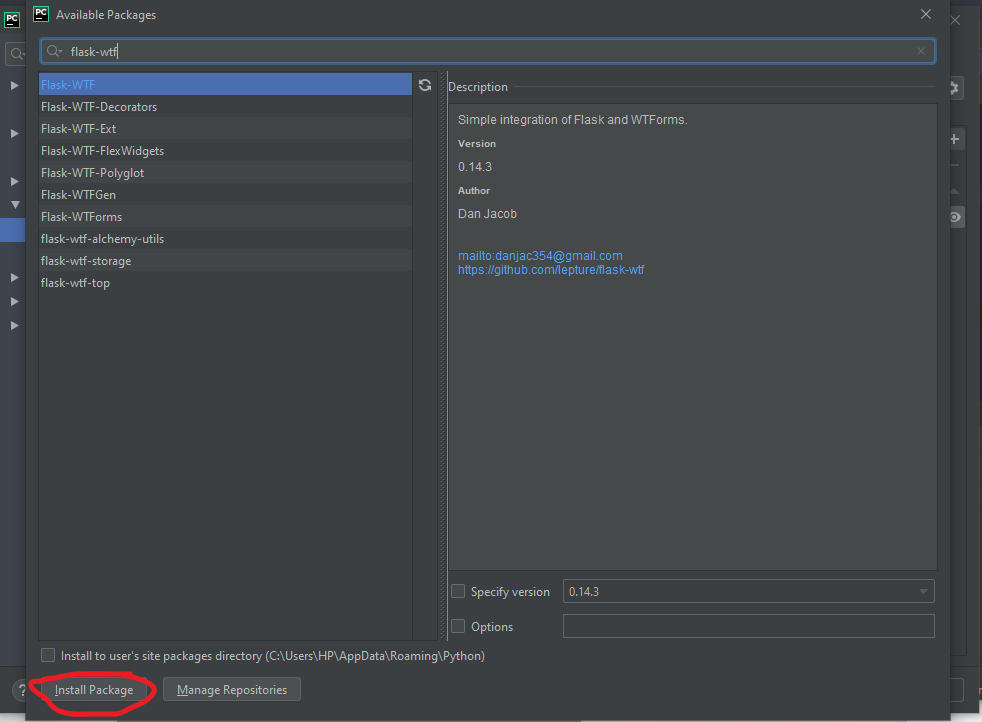This screenshot has width=982, height=722.
Task: Select Flask-WTForms package
Action: point(225,216)
